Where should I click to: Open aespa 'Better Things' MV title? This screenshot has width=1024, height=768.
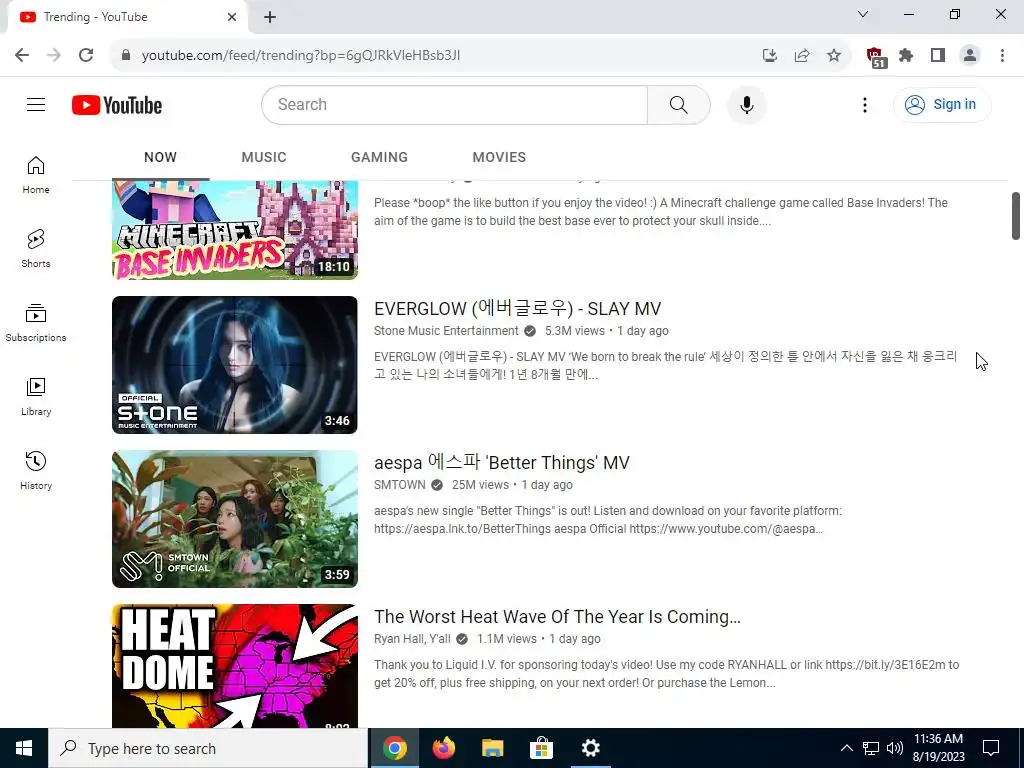(x=502, y=462)
